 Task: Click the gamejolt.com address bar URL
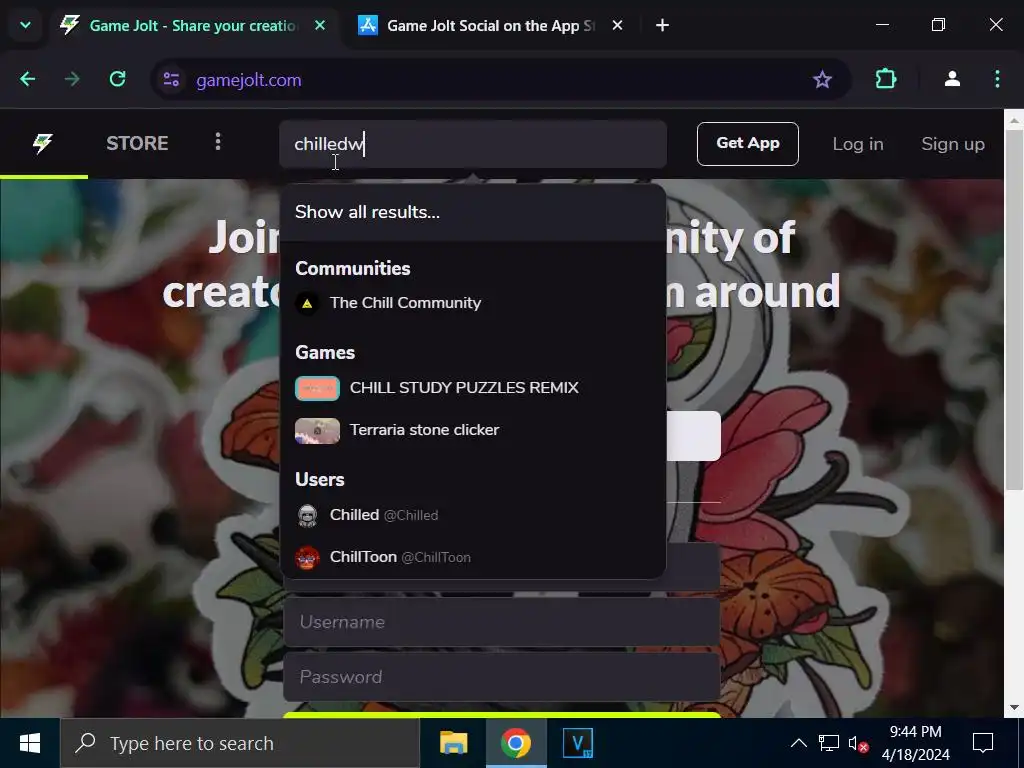pos(249,80)
